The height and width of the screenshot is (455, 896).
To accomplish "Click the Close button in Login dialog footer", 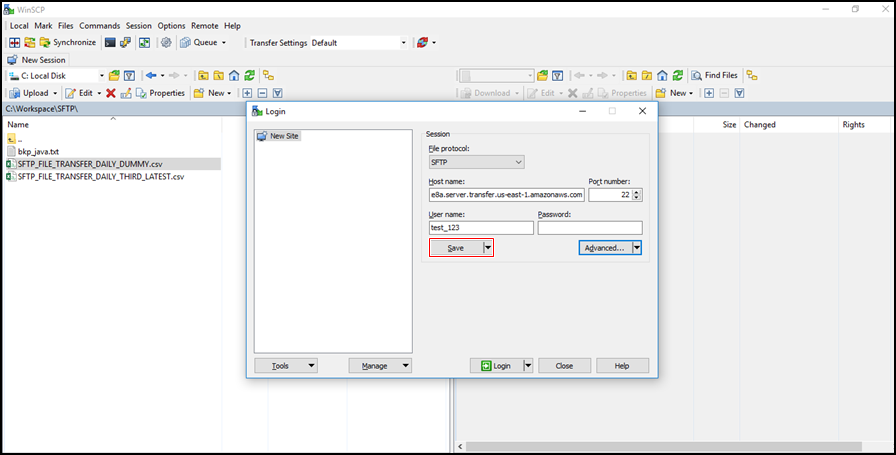I will pyautogui.click(x=564, y=366).
